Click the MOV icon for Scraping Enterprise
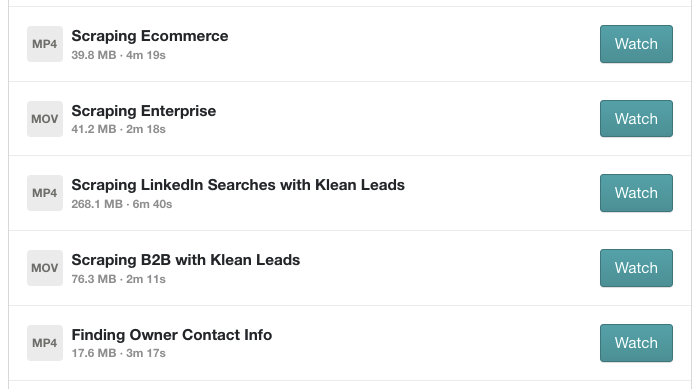 point(45,119)
